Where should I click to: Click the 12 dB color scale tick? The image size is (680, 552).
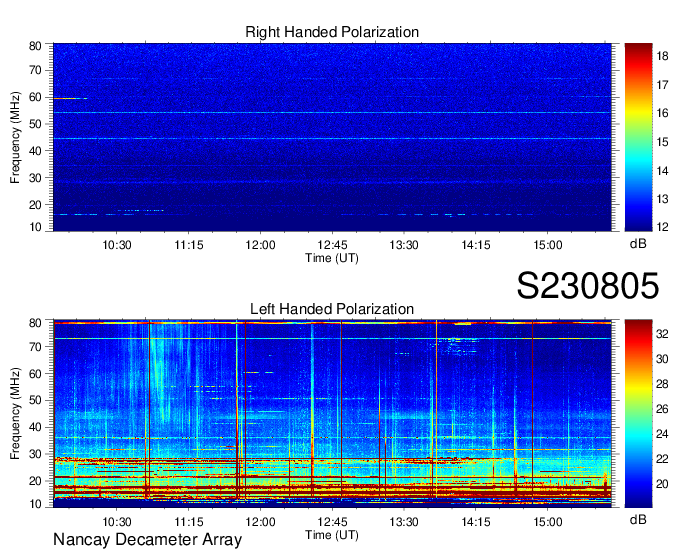(662, 227)
